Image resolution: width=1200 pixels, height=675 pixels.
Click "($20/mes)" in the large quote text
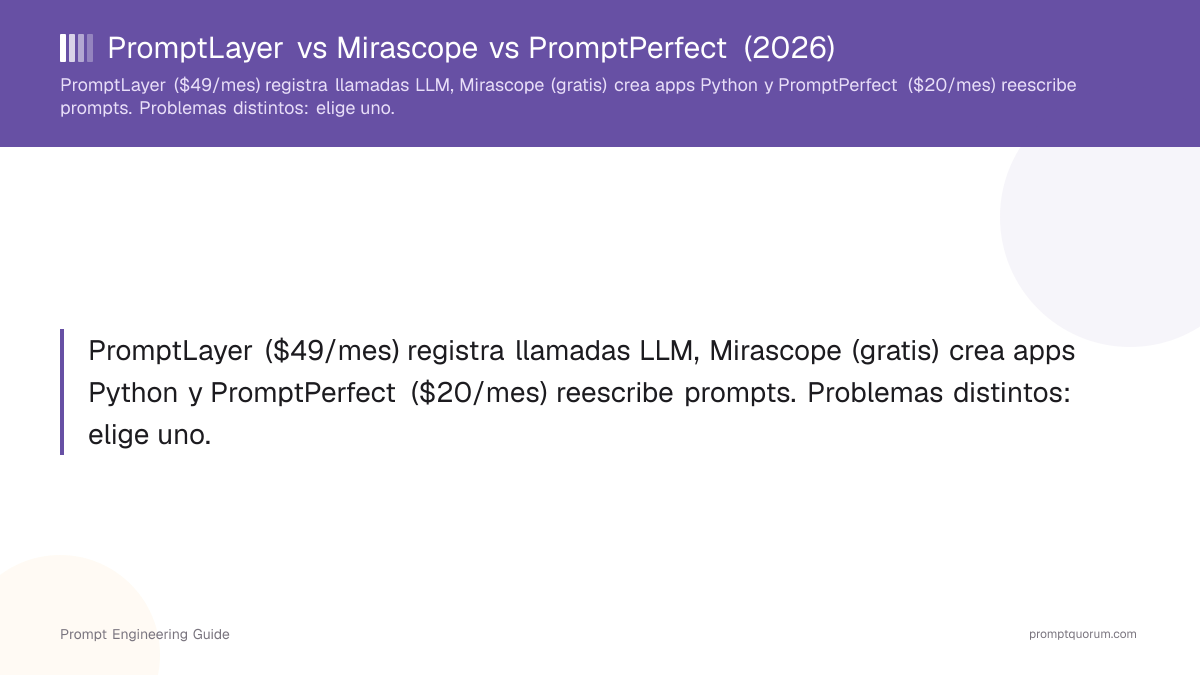click(x=480, y=393)
